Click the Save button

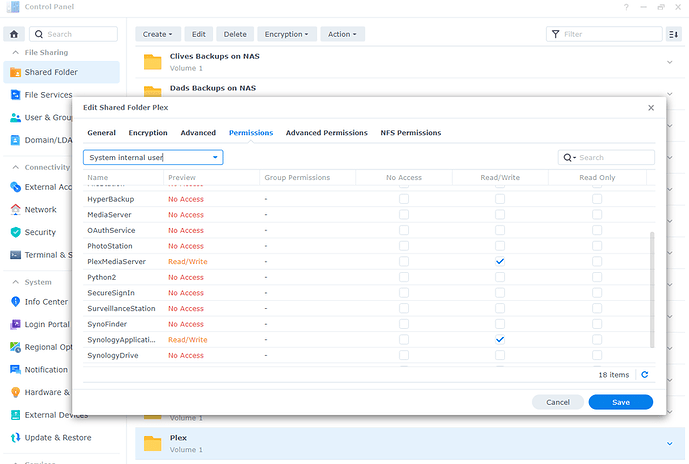click(620, 402)
